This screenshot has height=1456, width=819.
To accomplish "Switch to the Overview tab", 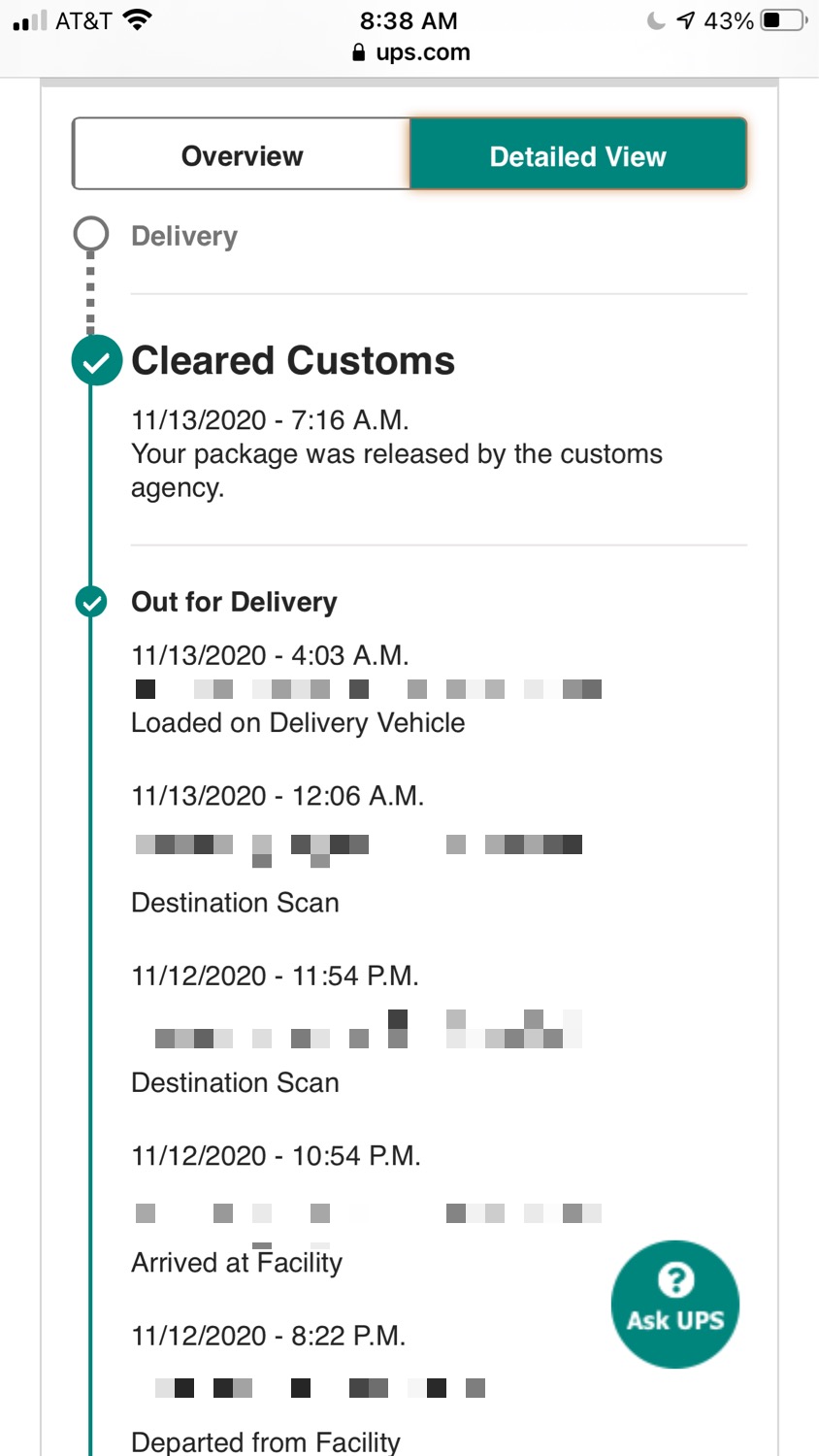I will point(242,155).
